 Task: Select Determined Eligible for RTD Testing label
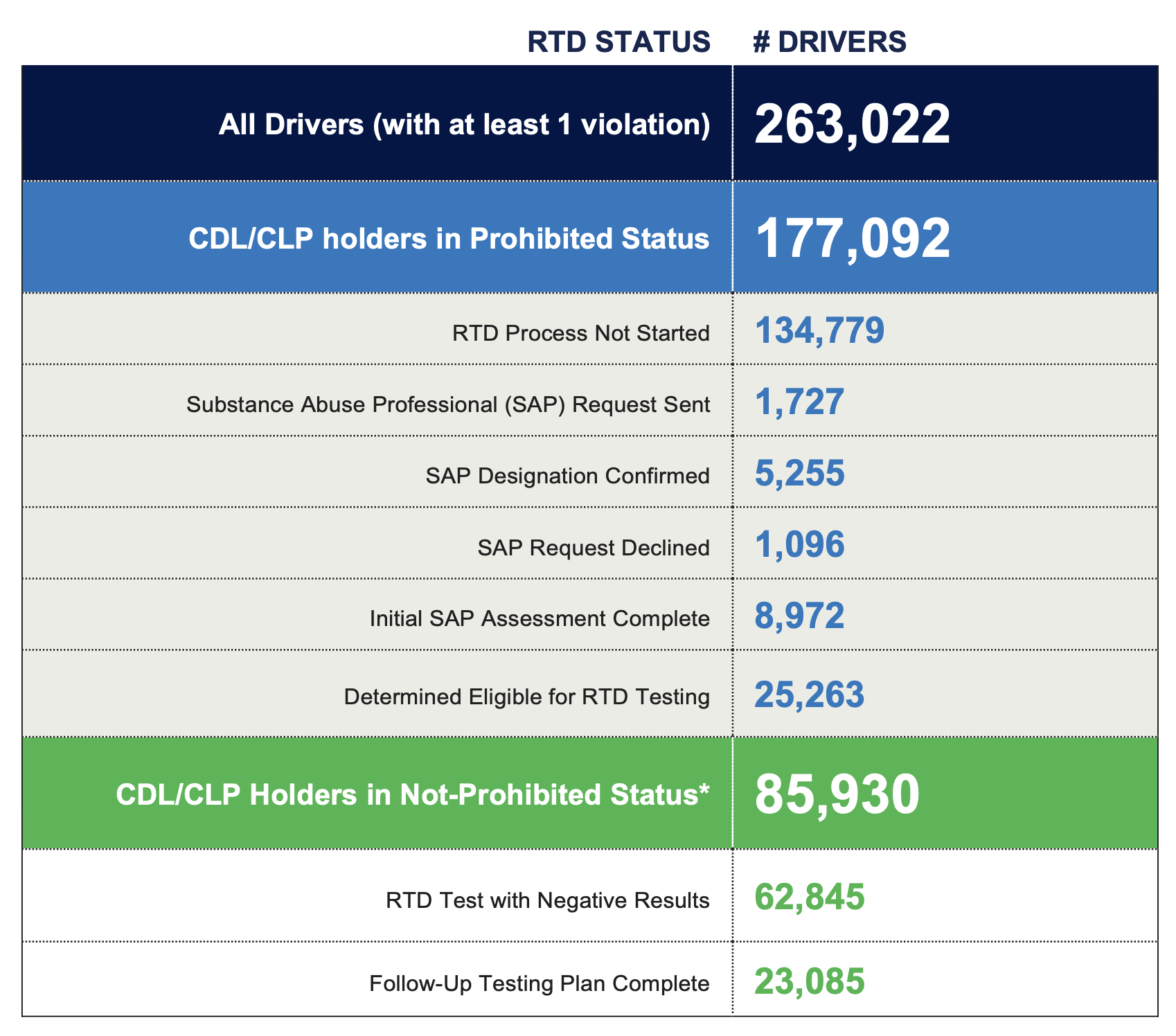(526, 696)
